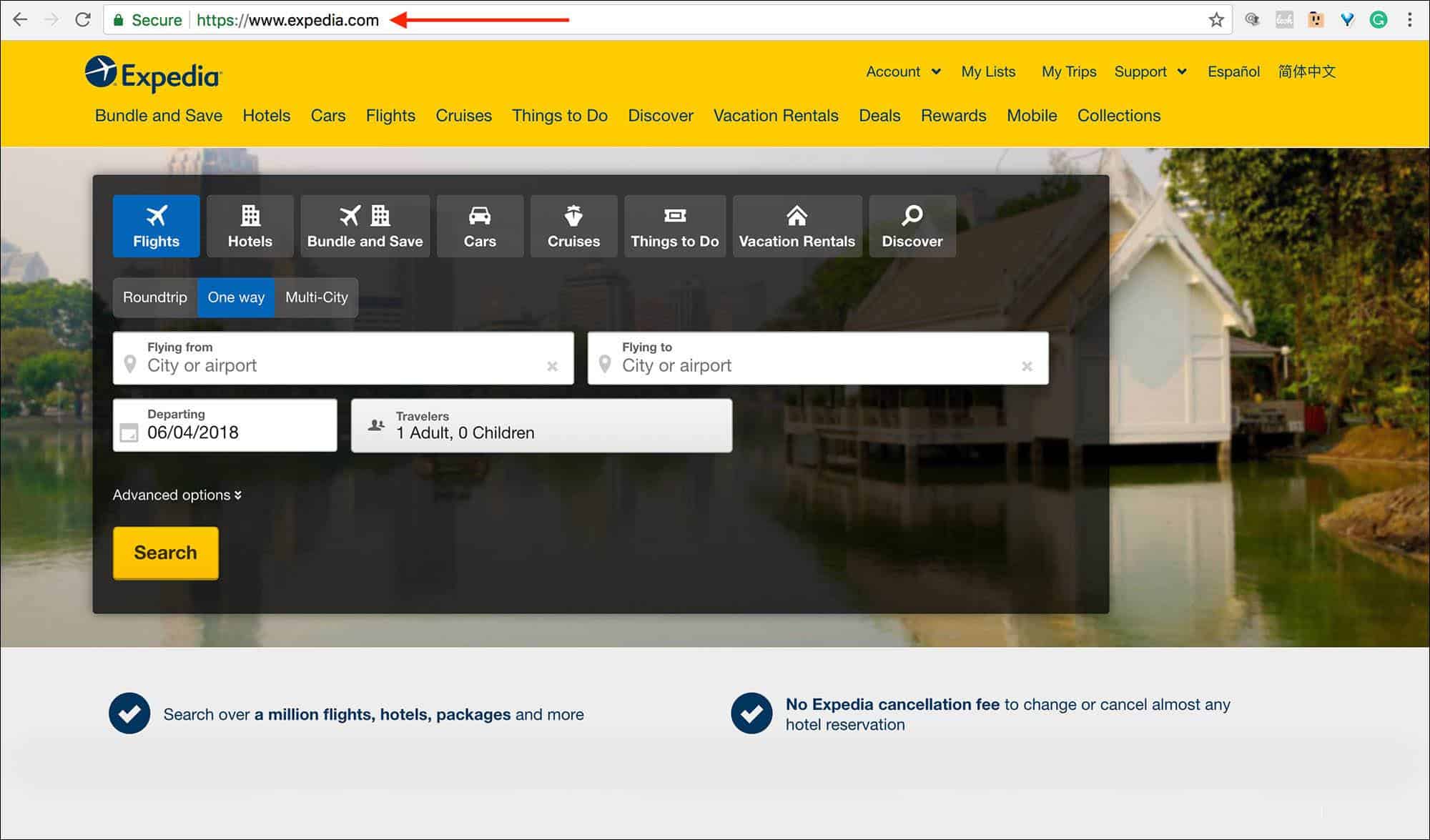Screen dimensions: 1430x840
Task: Open Deals in top navigation
Action: tap(879, 116)
